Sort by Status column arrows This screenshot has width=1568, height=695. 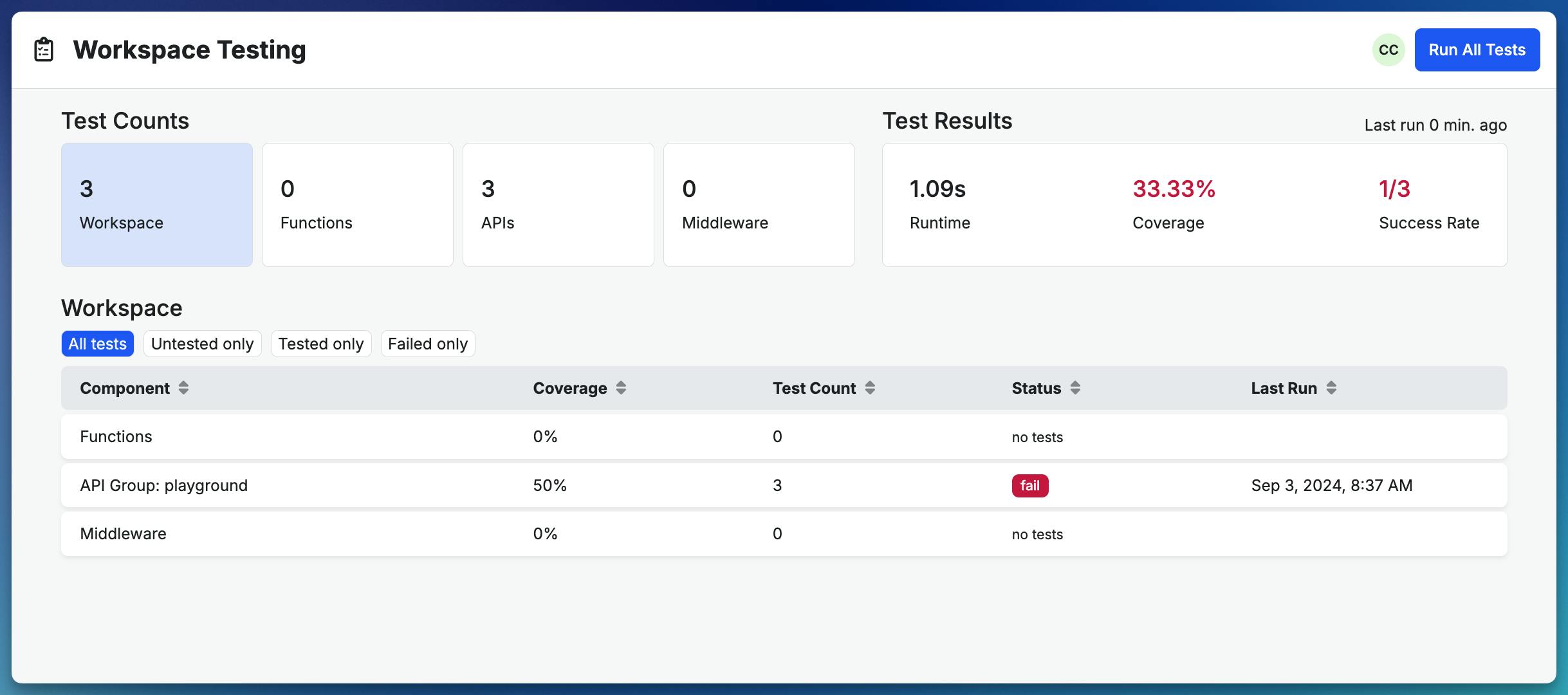(x=1075, y=388)
